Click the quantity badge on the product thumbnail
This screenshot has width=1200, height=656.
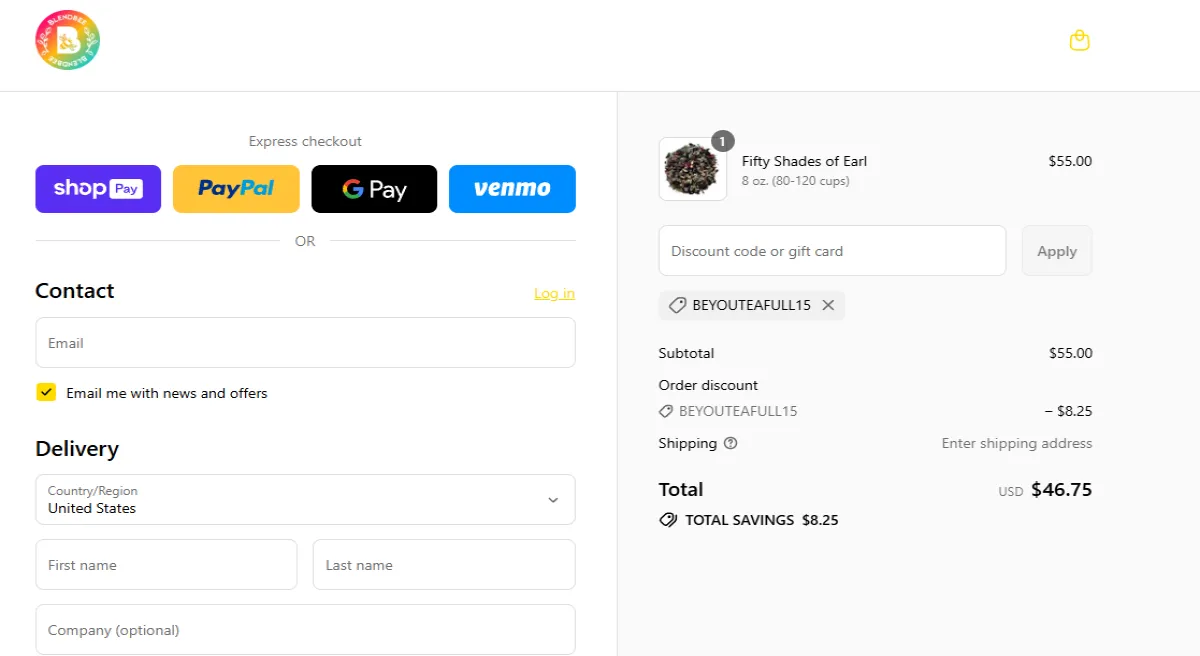(x=722, y=141)
